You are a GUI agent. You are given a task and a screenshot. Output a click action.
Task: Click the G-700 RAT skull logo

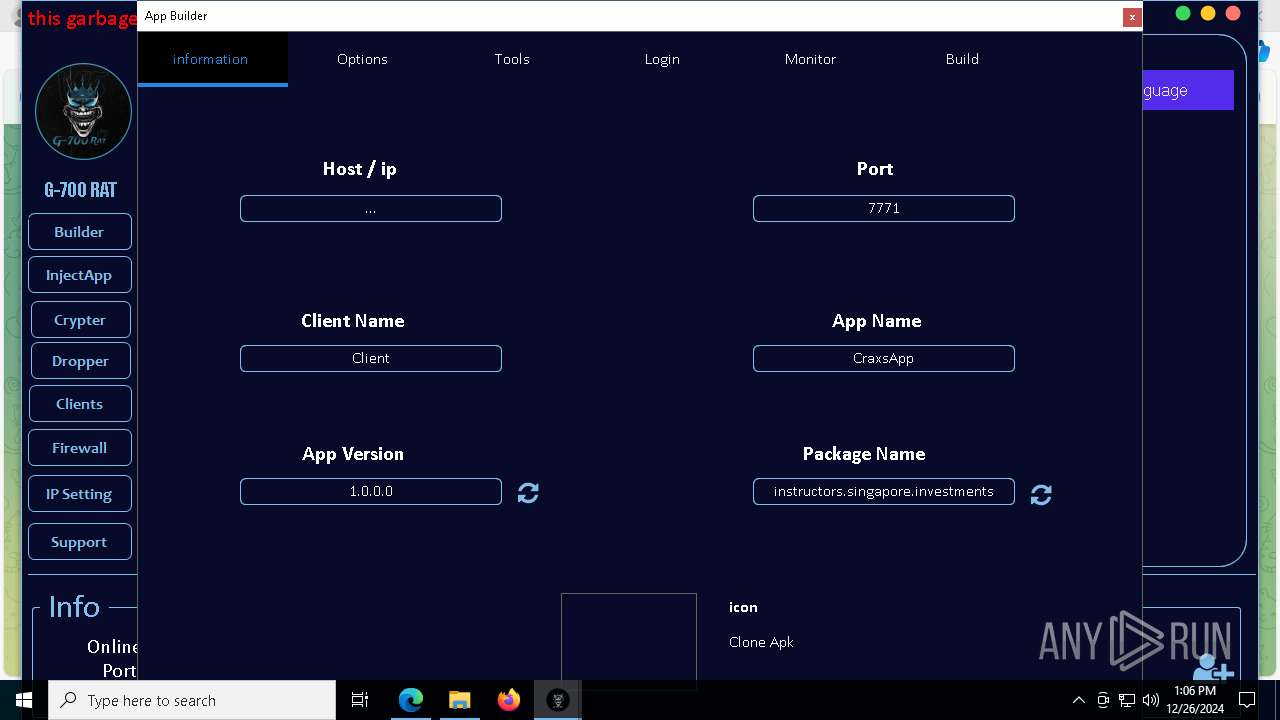click(x=83, y=112)
